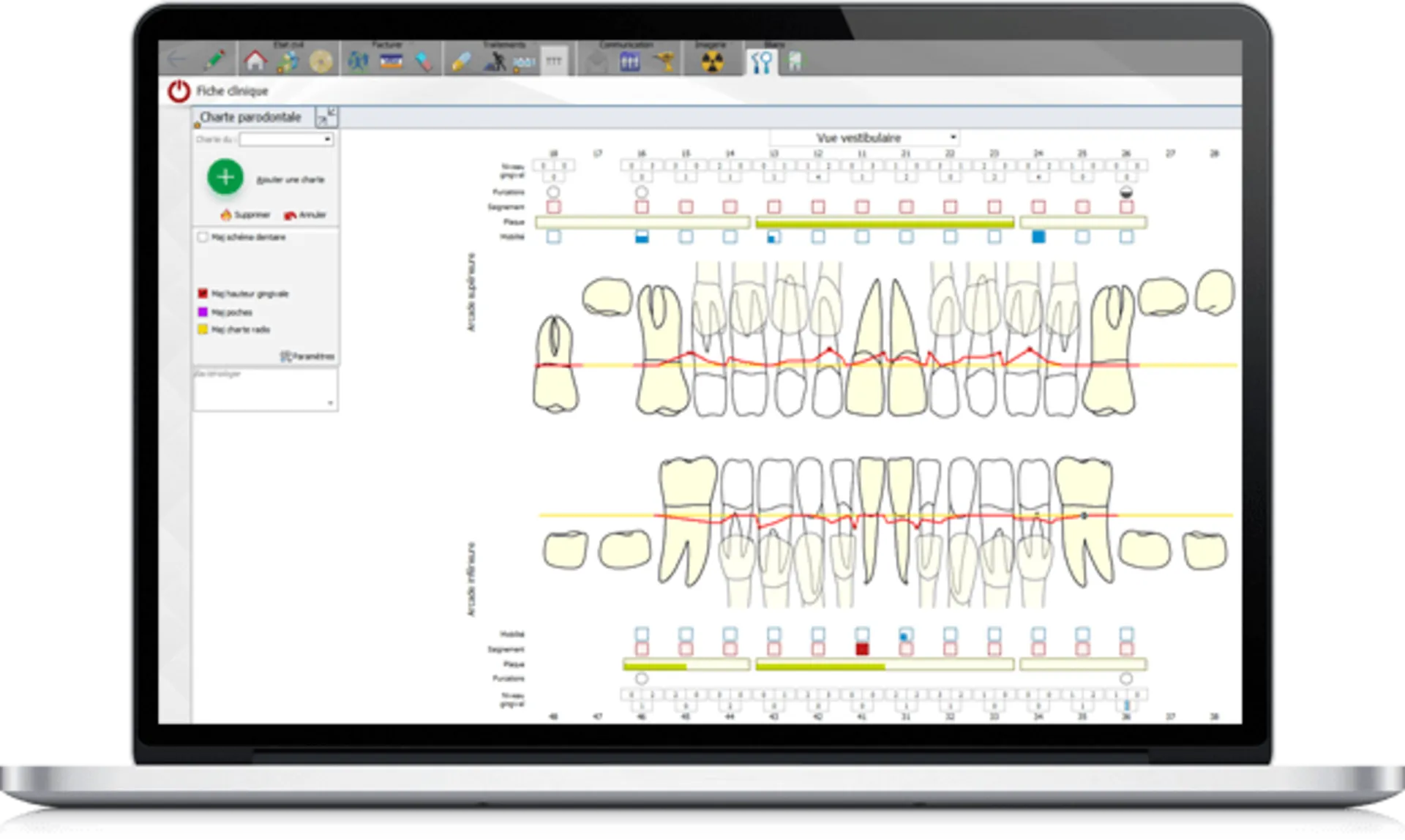
Task: Toggle a Mobilité checkbox on tooth 16
Action: (641, 236)
